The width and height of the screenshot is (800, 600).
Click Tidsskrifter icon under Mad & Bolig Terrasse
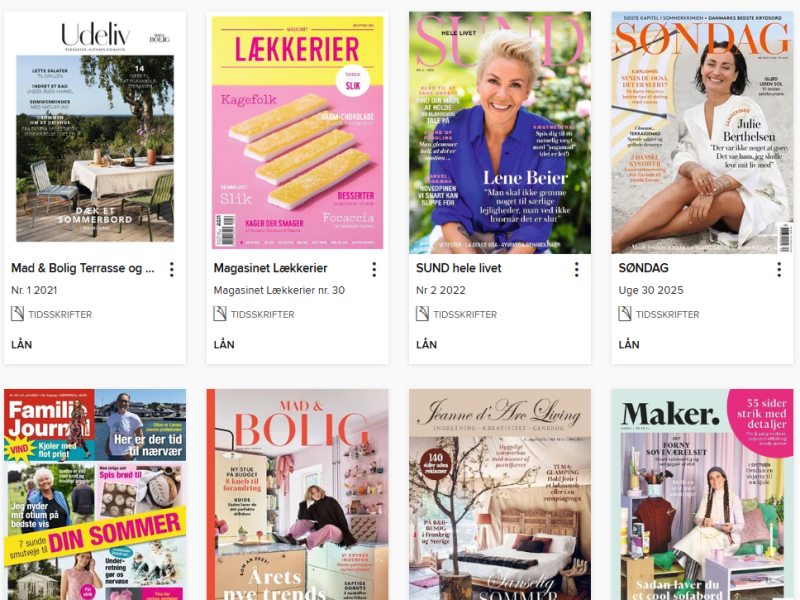tap(17, 314)
